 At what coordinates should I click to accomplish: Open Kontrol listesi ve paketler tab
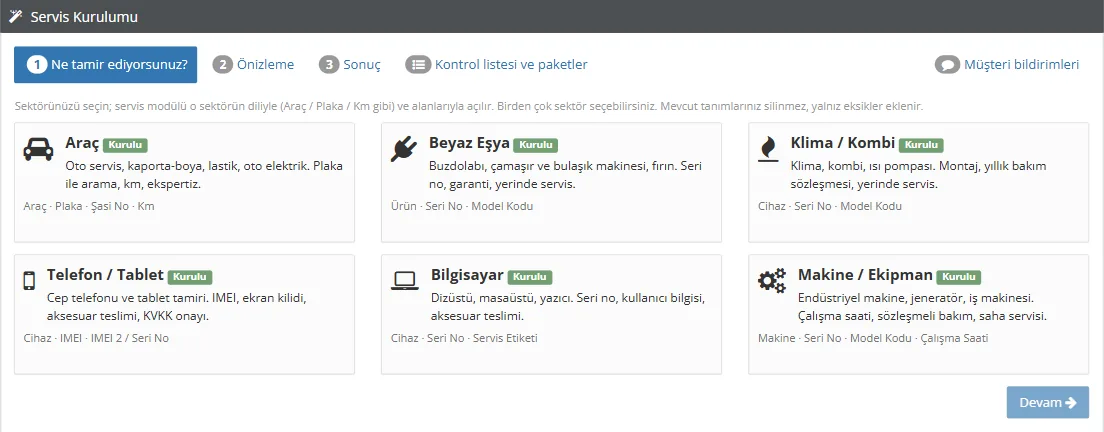(x=496, y=65)
